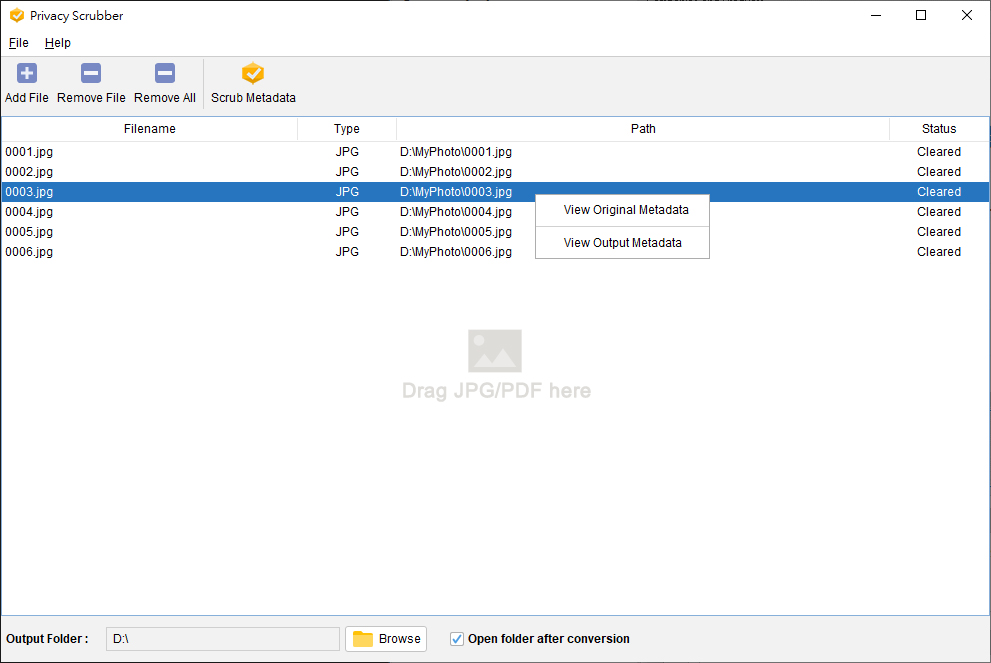
Task: Open the Help menu
Action: click(x=58, y=43)
